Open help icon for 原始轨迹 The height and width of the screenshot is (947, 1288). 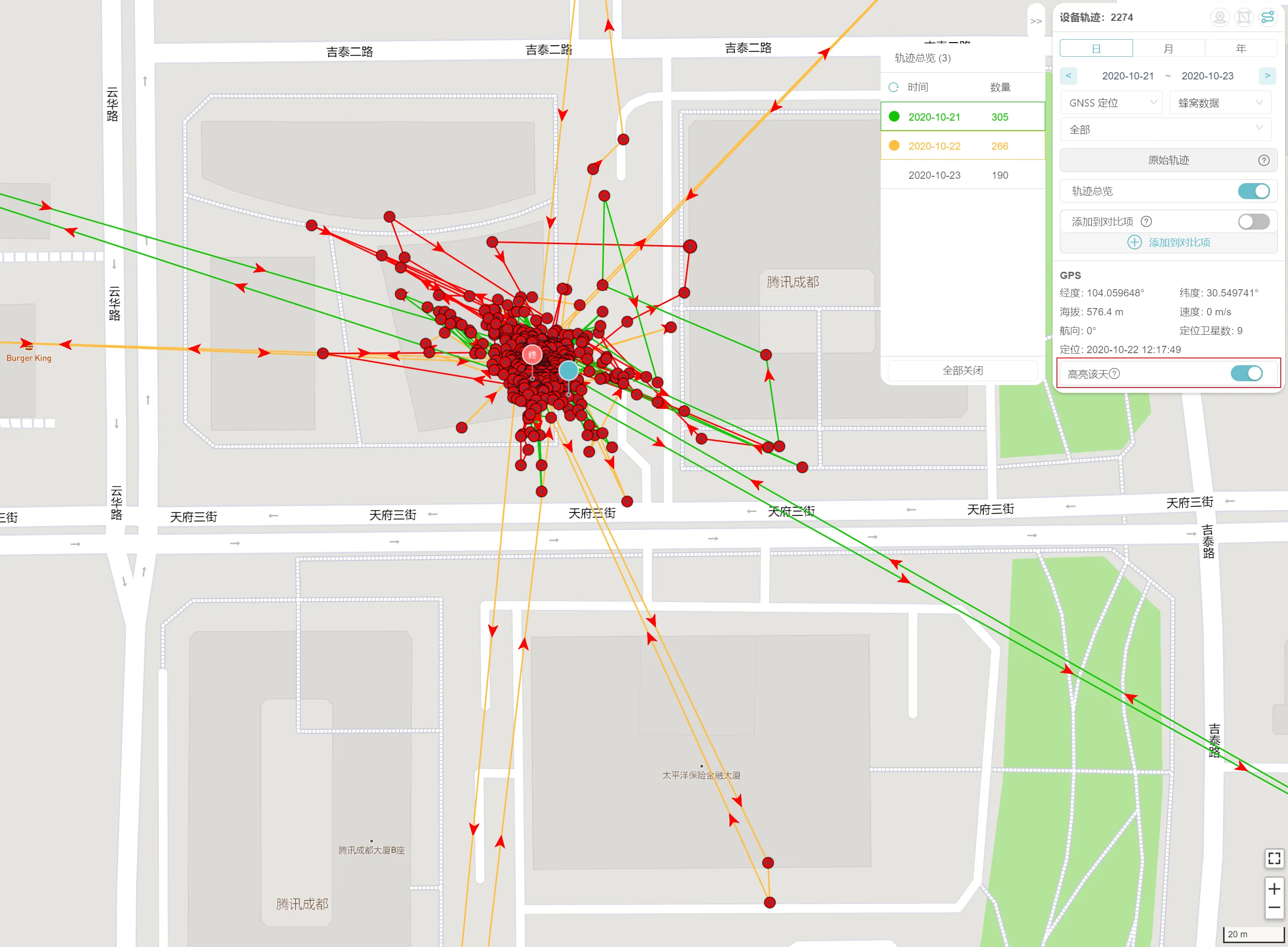pos(1263,160)
